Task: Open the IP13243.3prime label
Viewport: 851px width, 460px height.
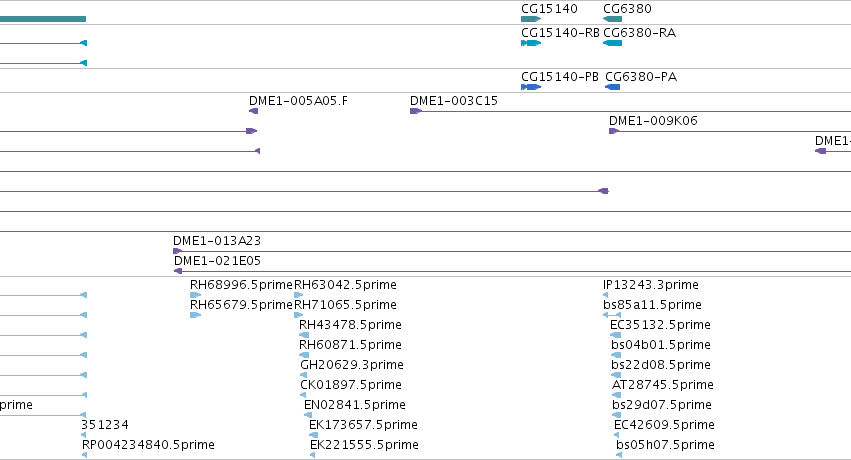Action: click(x=651, y=285)
